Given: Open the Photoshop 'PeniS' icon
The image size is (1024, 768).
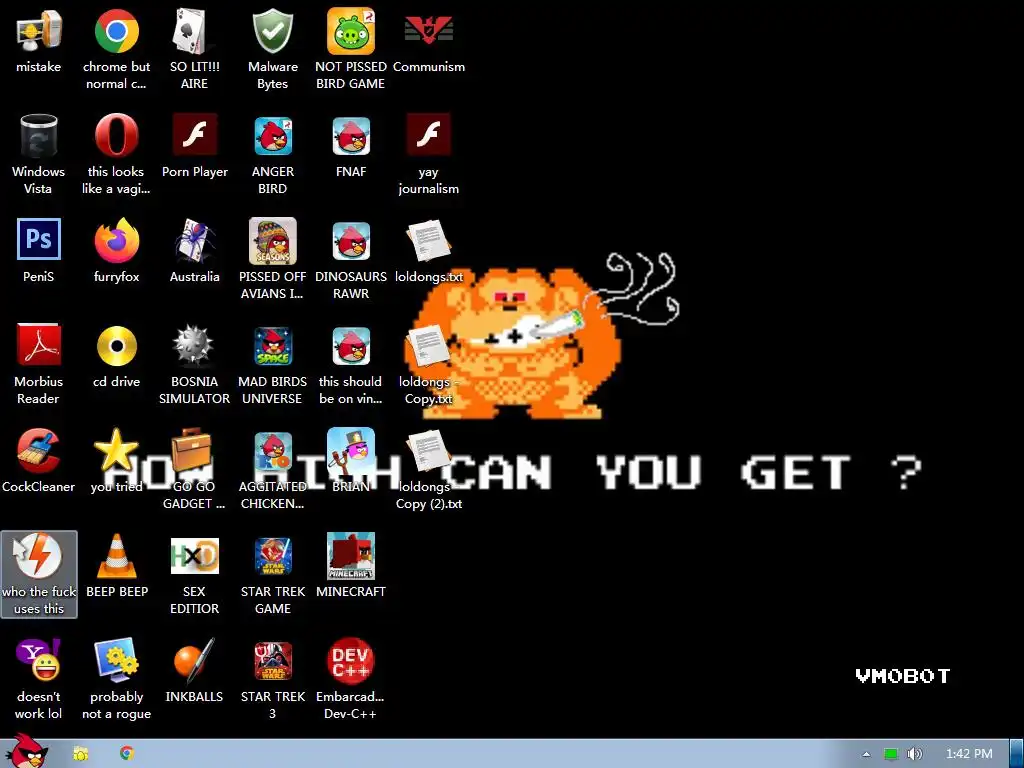Looking at the screenshot, I should [39, 239].
